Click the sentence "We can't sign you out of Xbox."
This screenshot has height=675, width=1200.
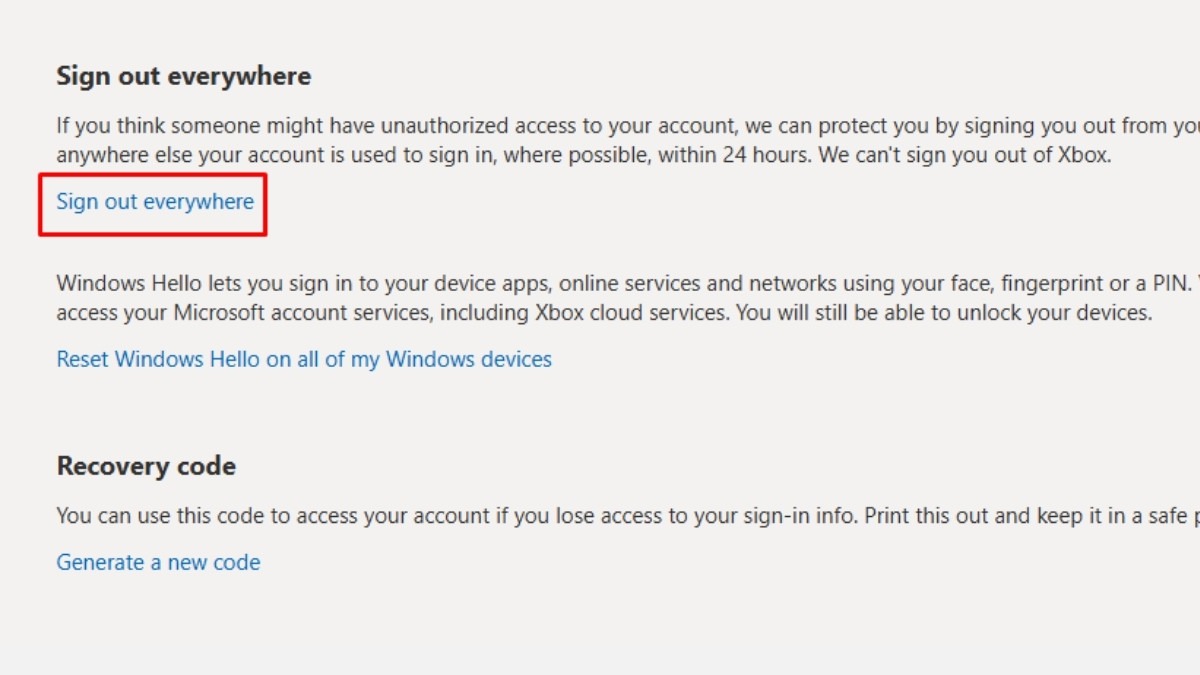968,156
